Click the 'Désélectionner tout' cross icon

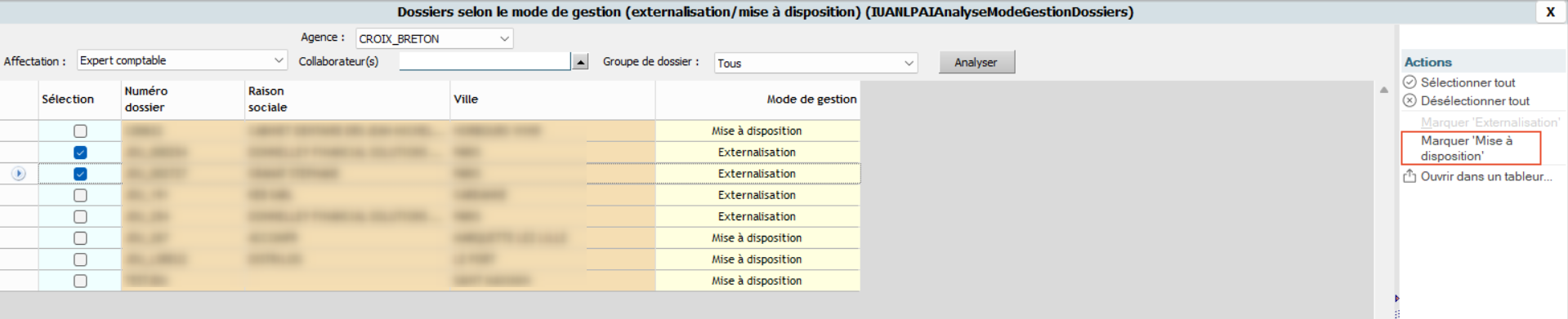pos(1409,101)
